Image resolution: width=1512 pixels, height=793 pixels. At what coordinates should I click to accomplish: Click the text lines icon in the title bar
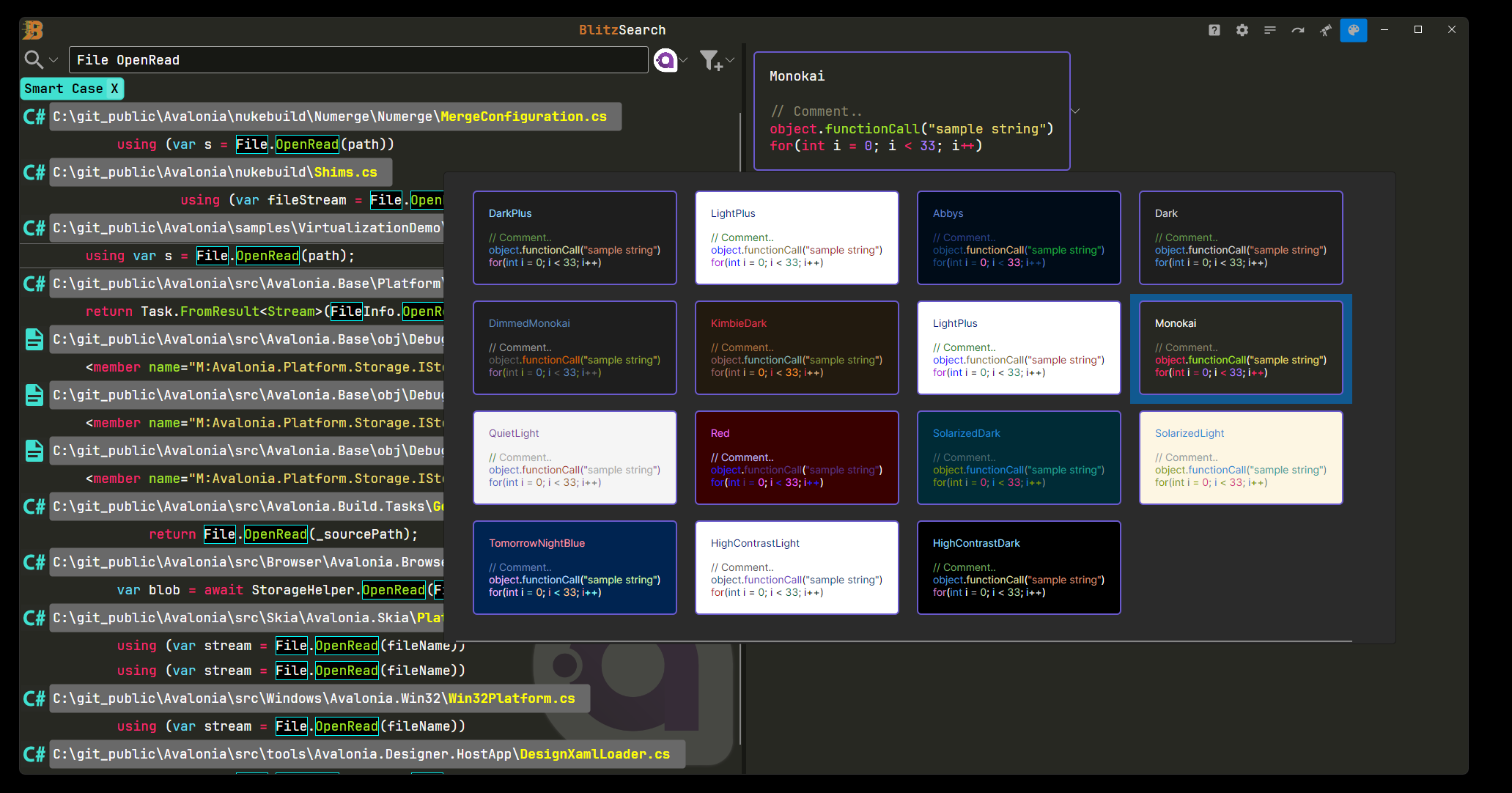[1270, 30]
